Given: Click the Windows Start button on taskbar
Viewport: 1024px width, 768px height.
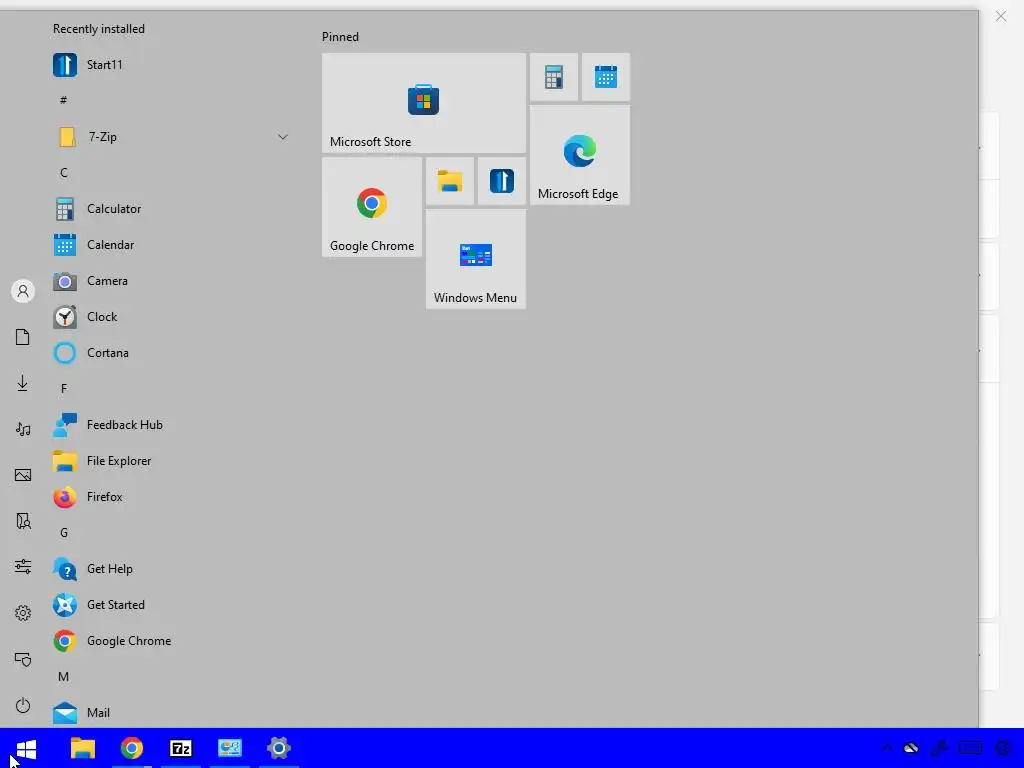Looking at the screenshot, I should click(x=25, y=748).
